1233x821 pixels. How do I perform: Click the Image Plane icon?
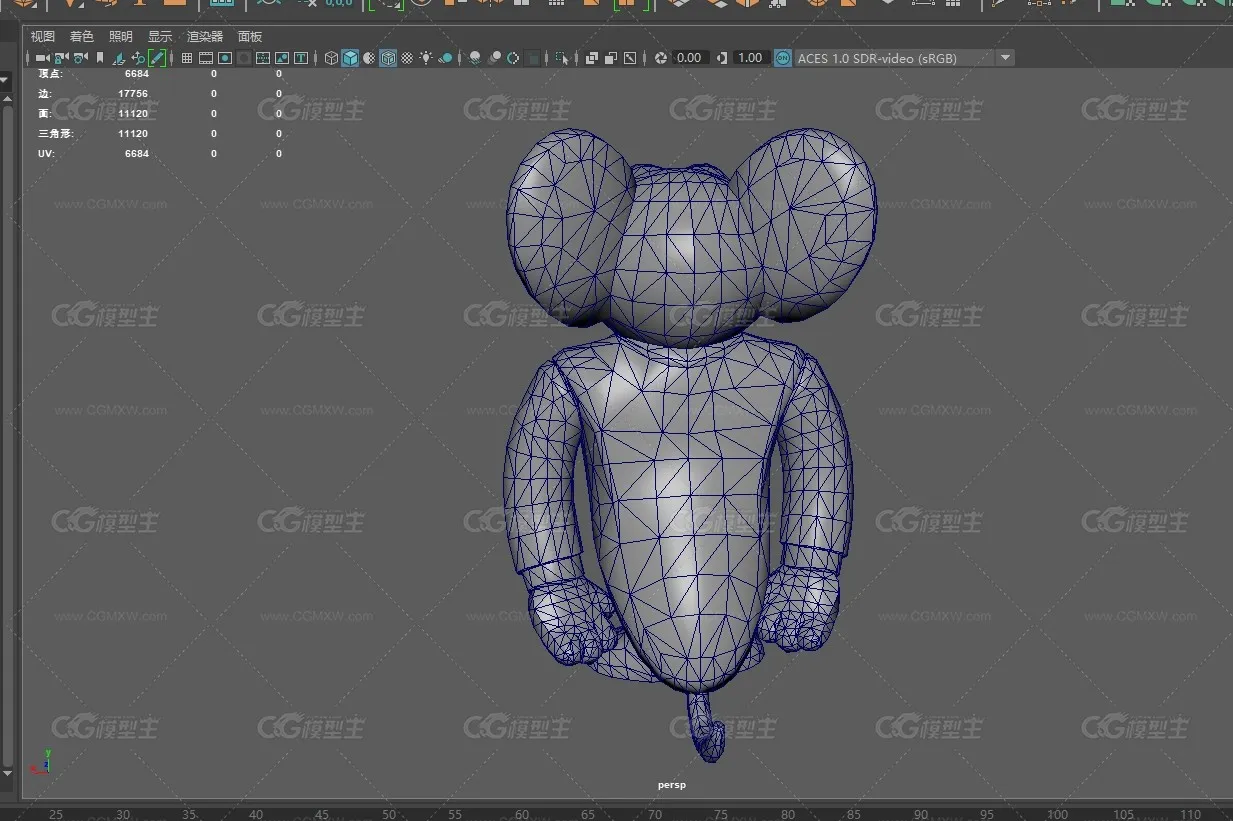(x=119, y=58)
